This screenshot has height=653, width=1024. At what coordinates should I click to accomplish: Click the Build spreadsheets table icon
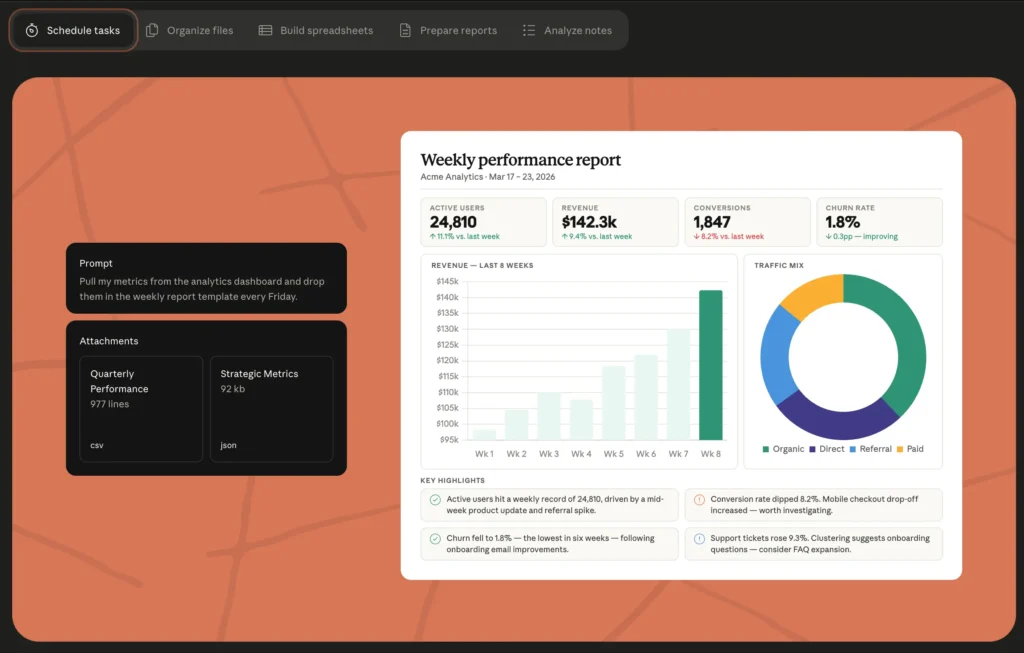[x=265, y=30]
